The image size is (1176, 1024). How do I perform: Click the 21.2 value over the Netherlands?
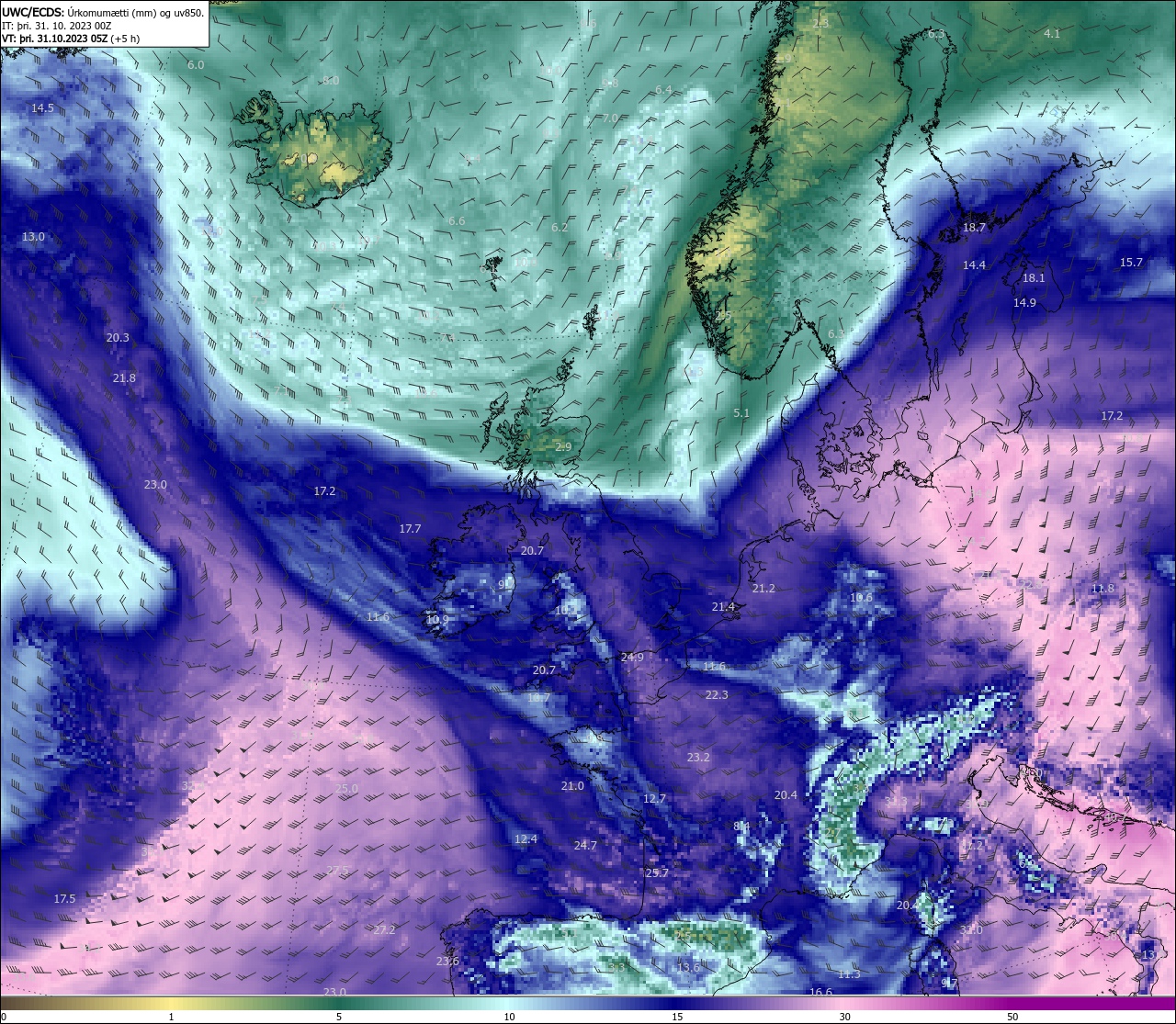[763, 589]
